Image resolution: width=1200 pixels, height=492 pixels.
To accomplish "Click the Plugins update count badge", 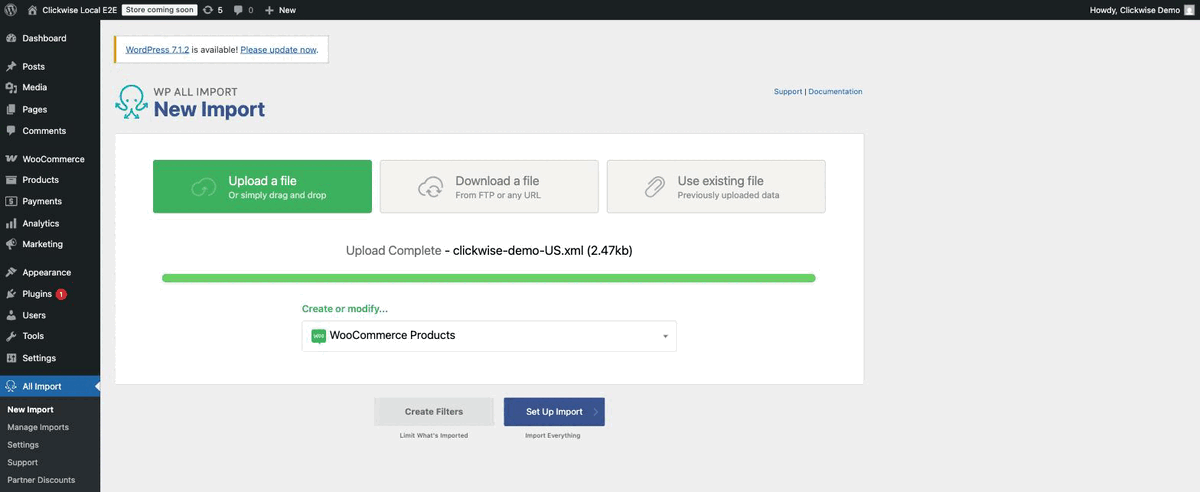I will [61, 294].
